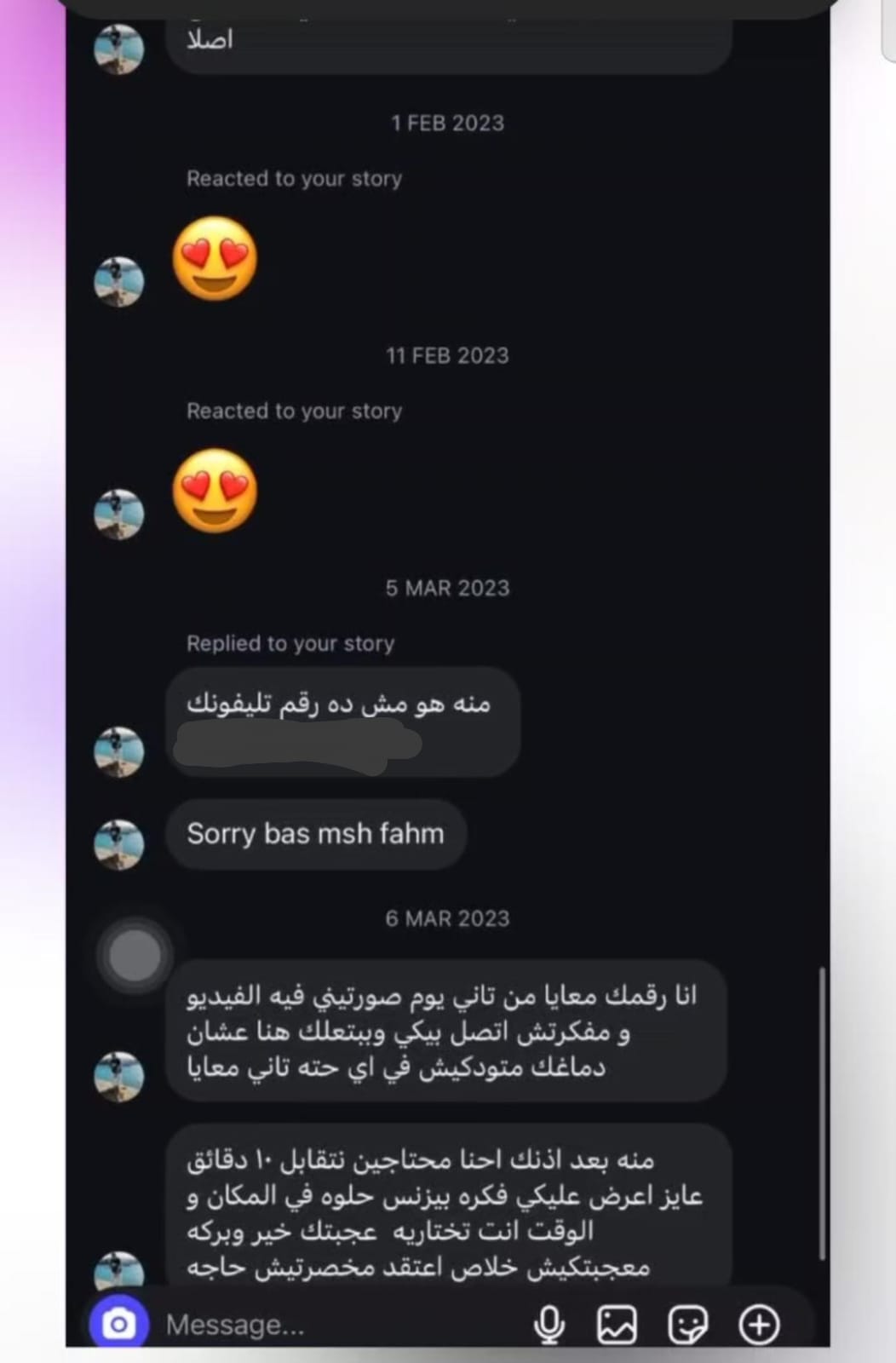Viewport: 896px width, 1363px height.
Task: Tap the grey floating assistive touch circle
Action: pos(135,955)
